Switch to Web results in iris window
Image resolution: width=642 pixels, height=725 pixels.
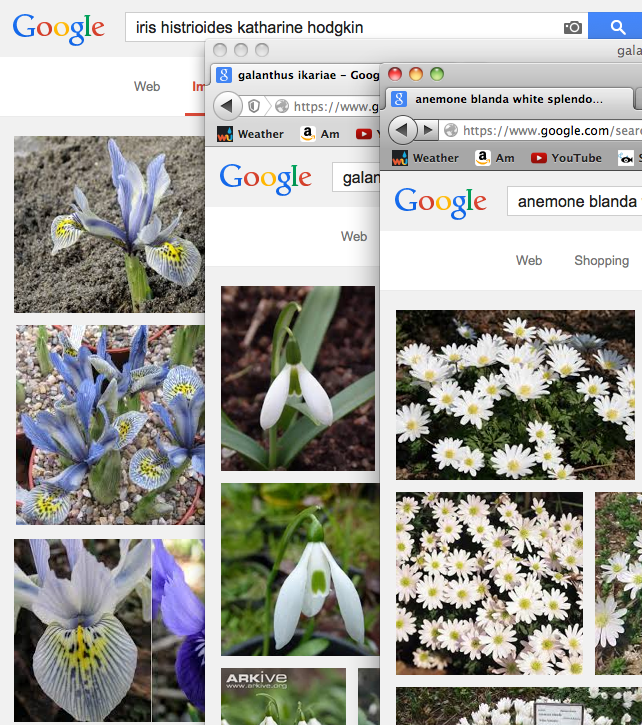(x=147, y=86)
